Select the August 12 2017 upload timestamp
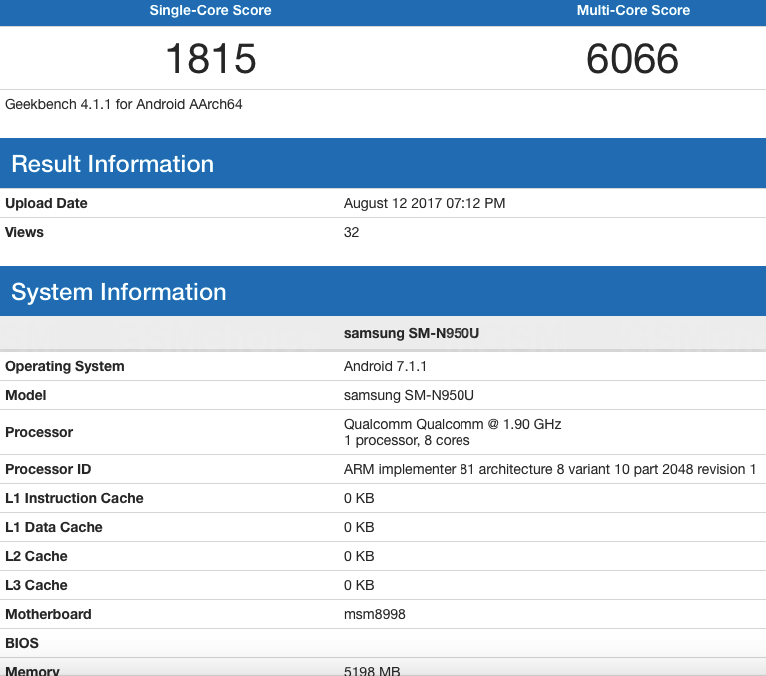 (x=424, y=203)
